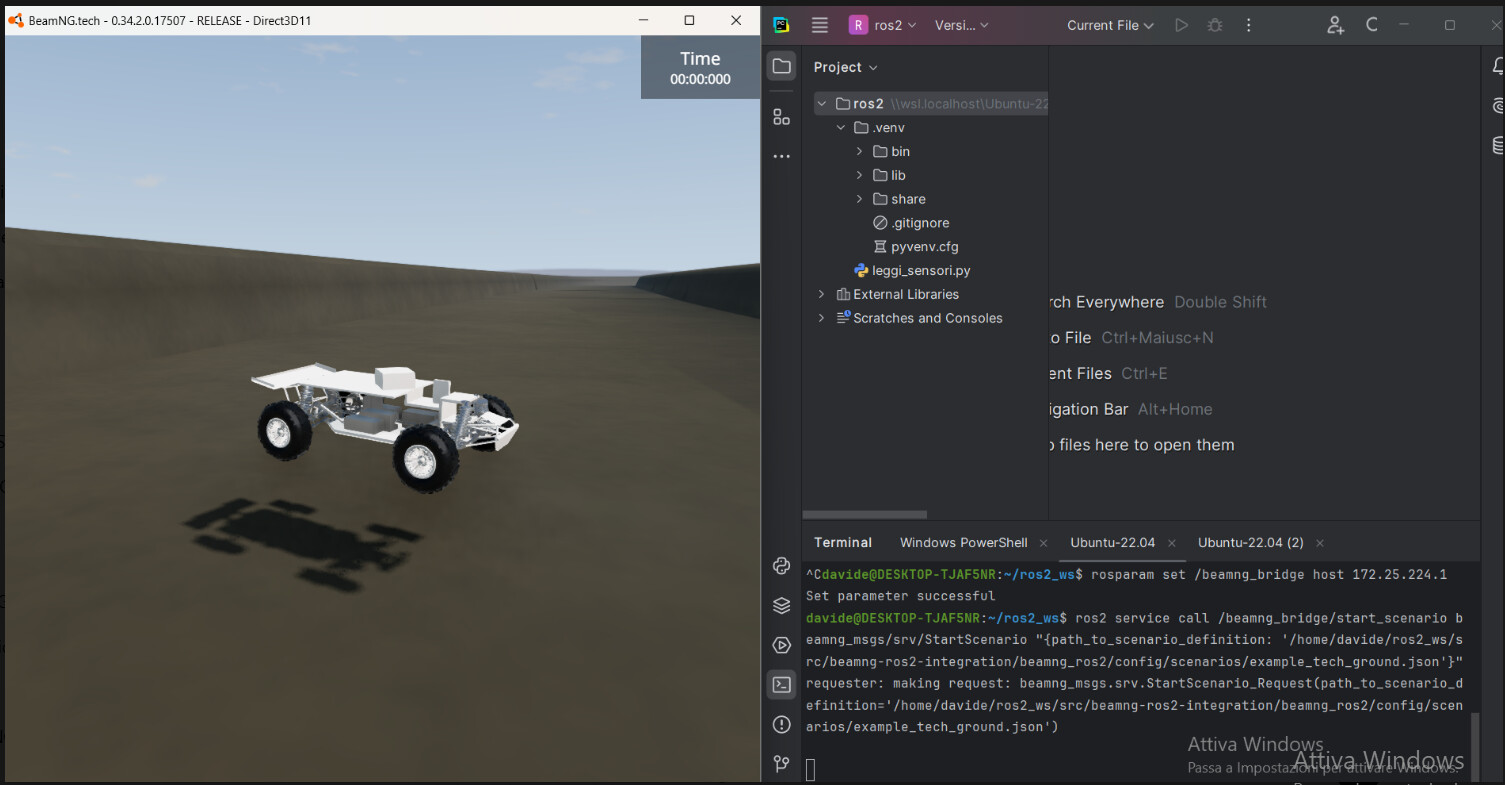Open the Notifications bell in the right sidebar
1505x785 pixels.
pyautogui.click(x=1497, y=67)
